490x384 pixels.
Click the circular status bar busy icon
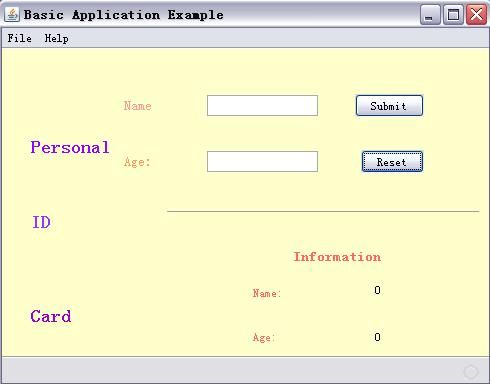pos(471,372)
